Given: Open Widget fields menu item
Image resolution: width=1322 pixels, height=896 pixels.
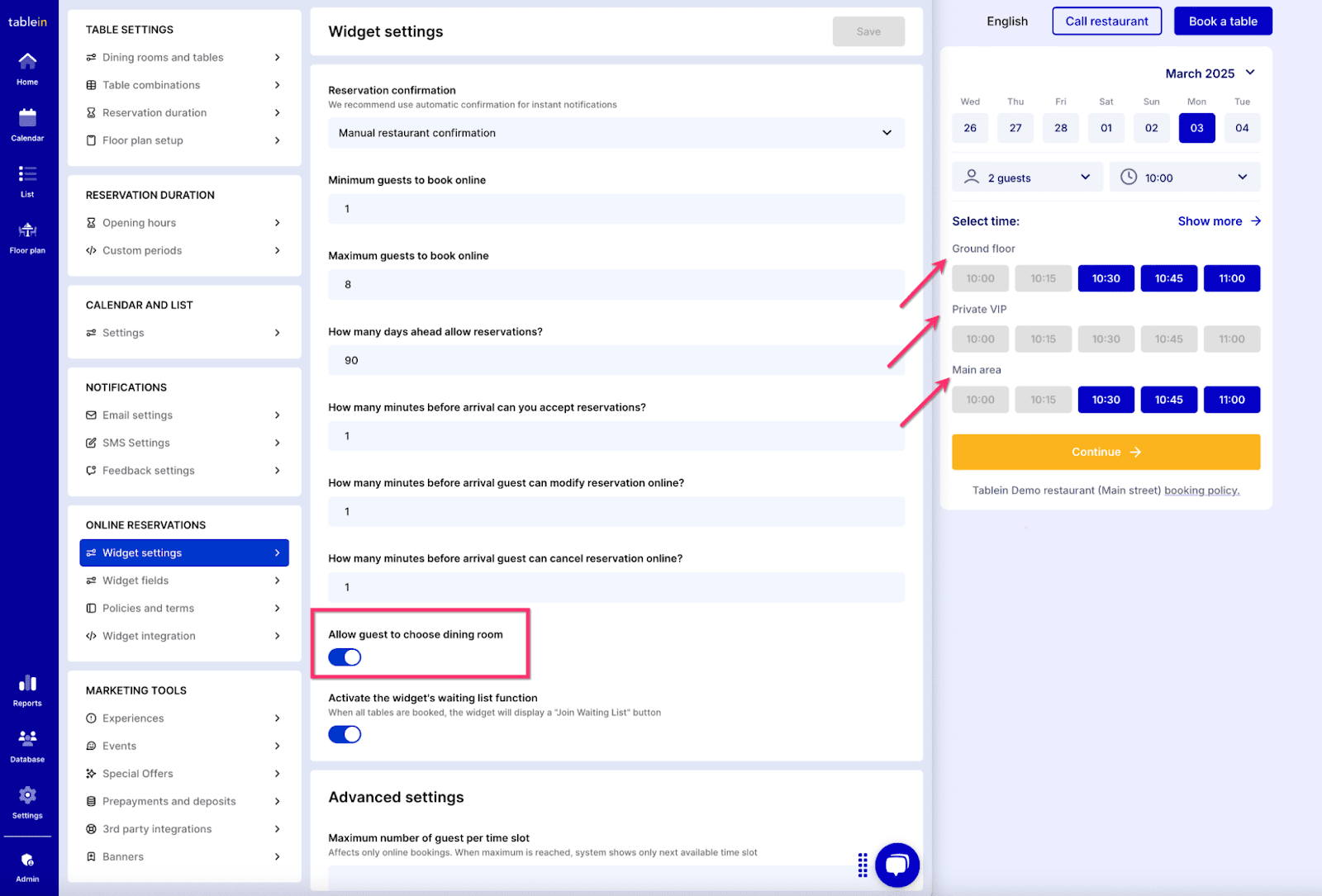Looking at the screenshot, I should 184,581.
